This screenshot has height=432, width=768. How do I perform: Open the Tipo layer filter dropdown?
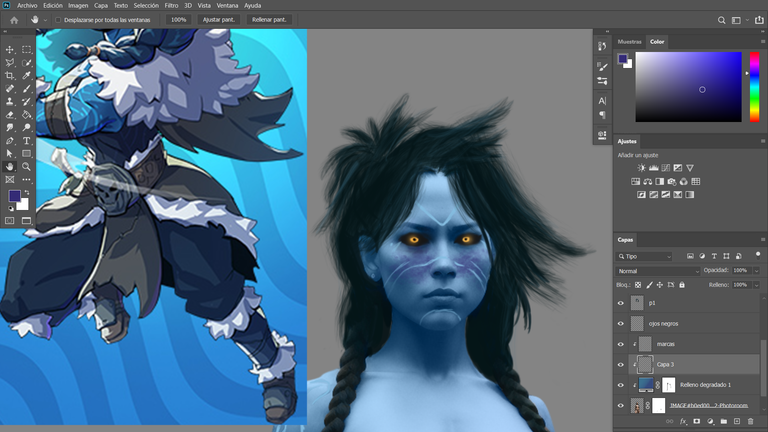[x=644, y=256]
